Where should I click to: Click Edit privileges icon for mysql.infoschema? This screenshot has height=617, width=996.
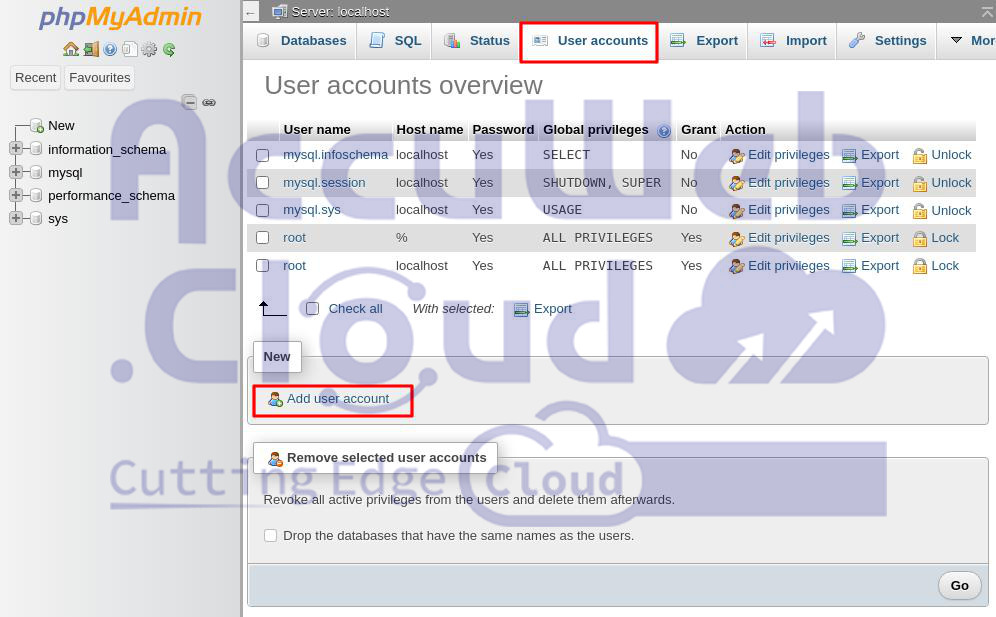737,156
